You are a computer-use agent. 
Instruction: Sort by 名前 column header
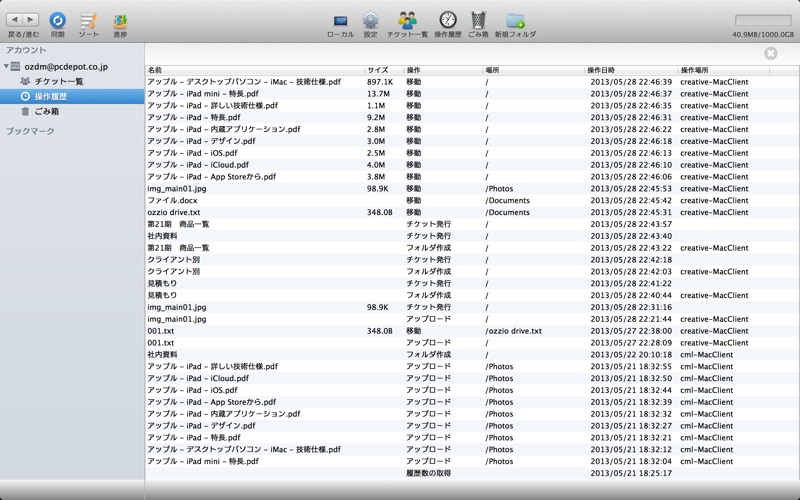255,70
